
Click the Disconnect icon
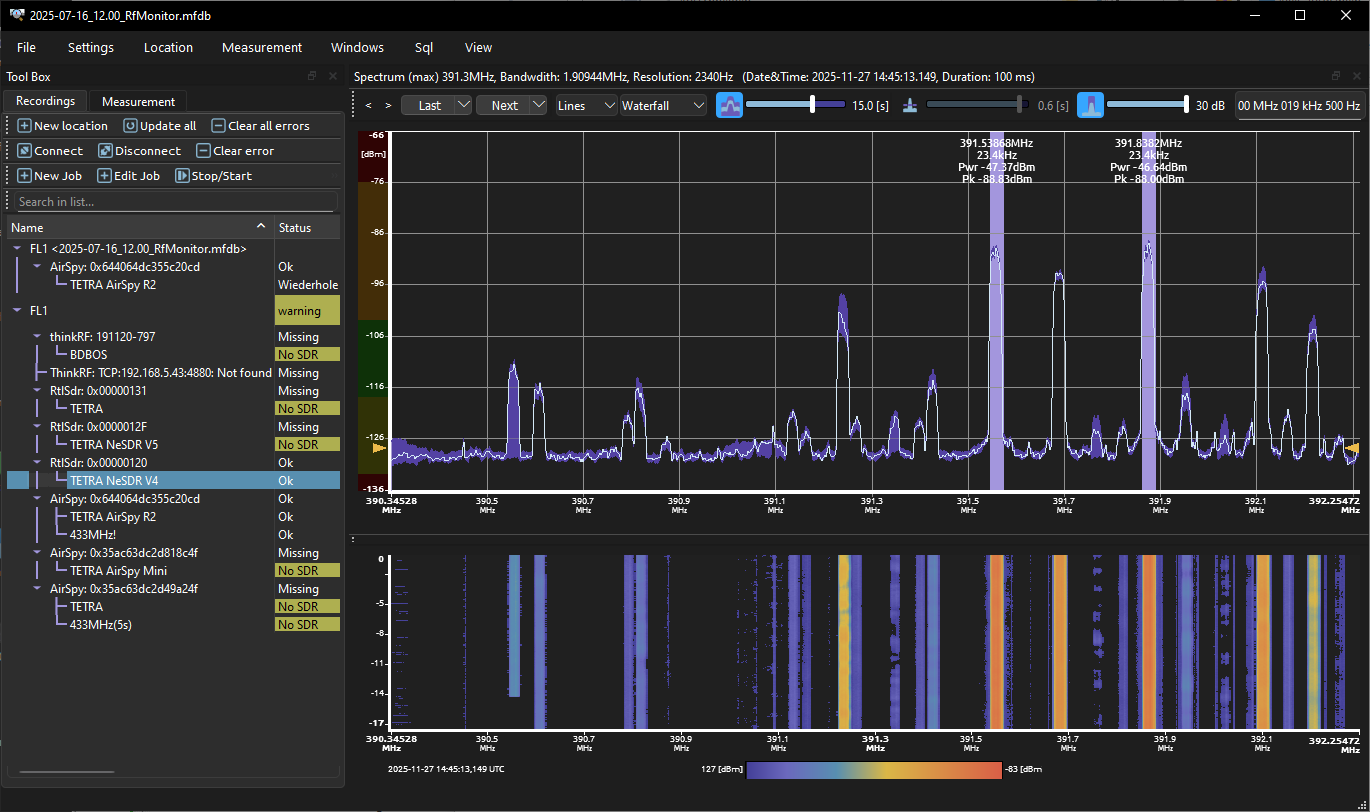tap(103, 150)
